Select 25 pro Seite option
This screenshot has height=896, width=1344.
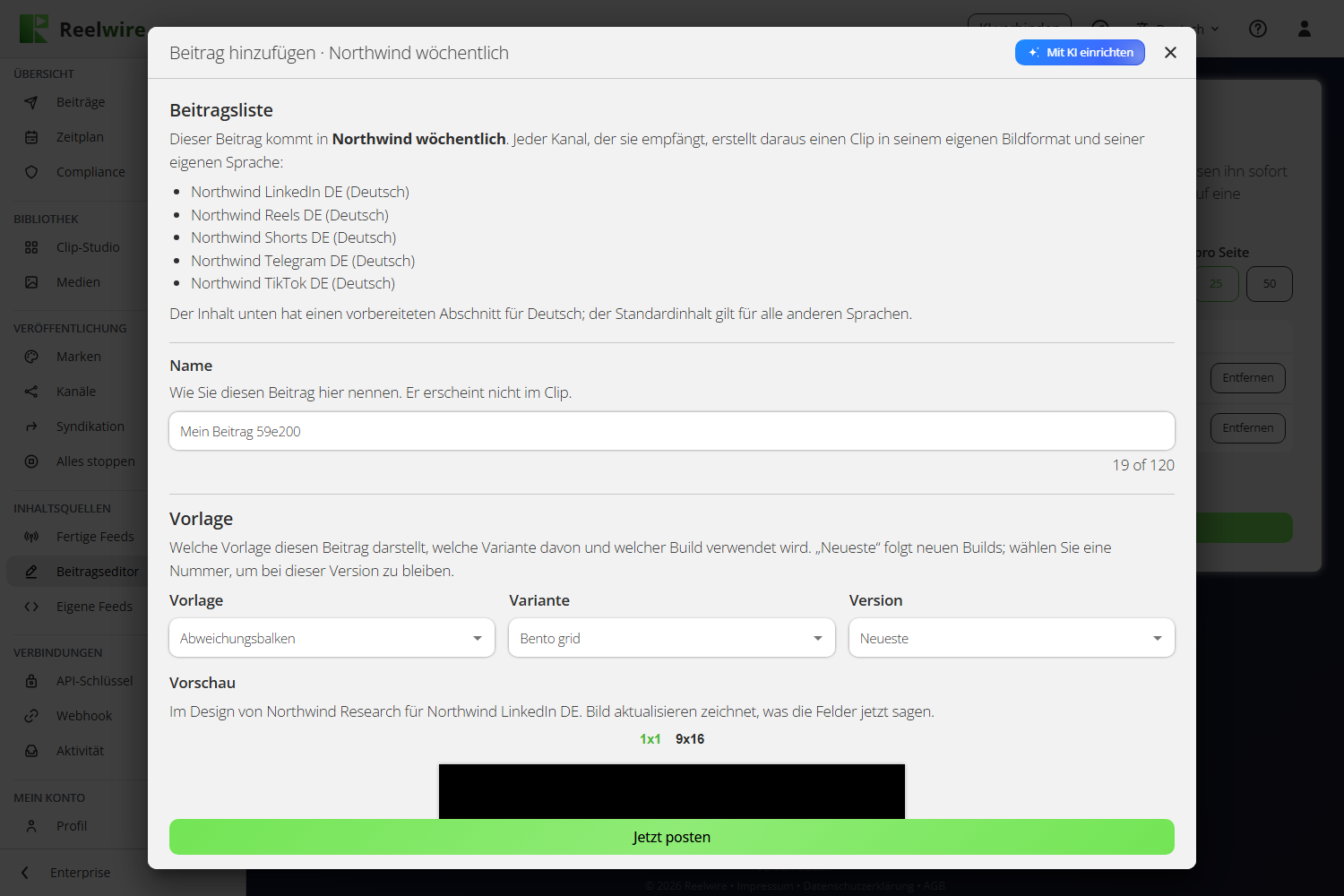coord(1217,284)
